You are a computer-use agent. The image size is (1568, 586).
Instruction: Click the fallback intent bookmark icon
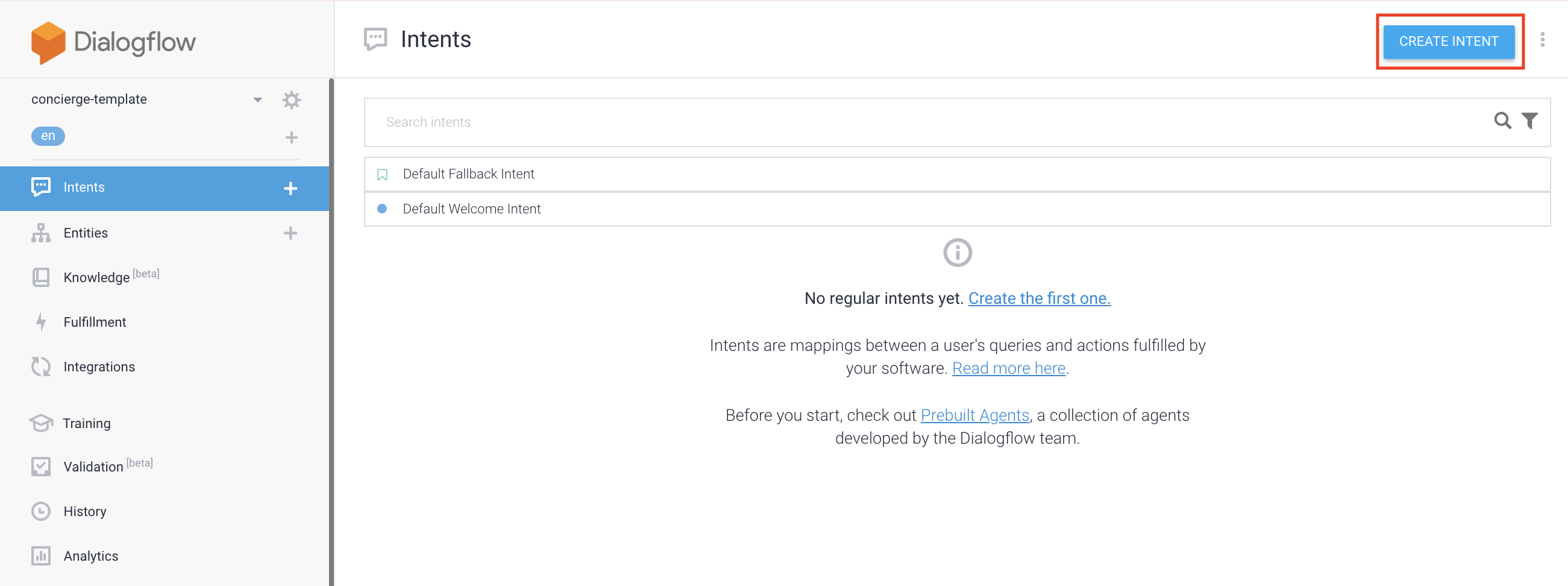[382, 175]
